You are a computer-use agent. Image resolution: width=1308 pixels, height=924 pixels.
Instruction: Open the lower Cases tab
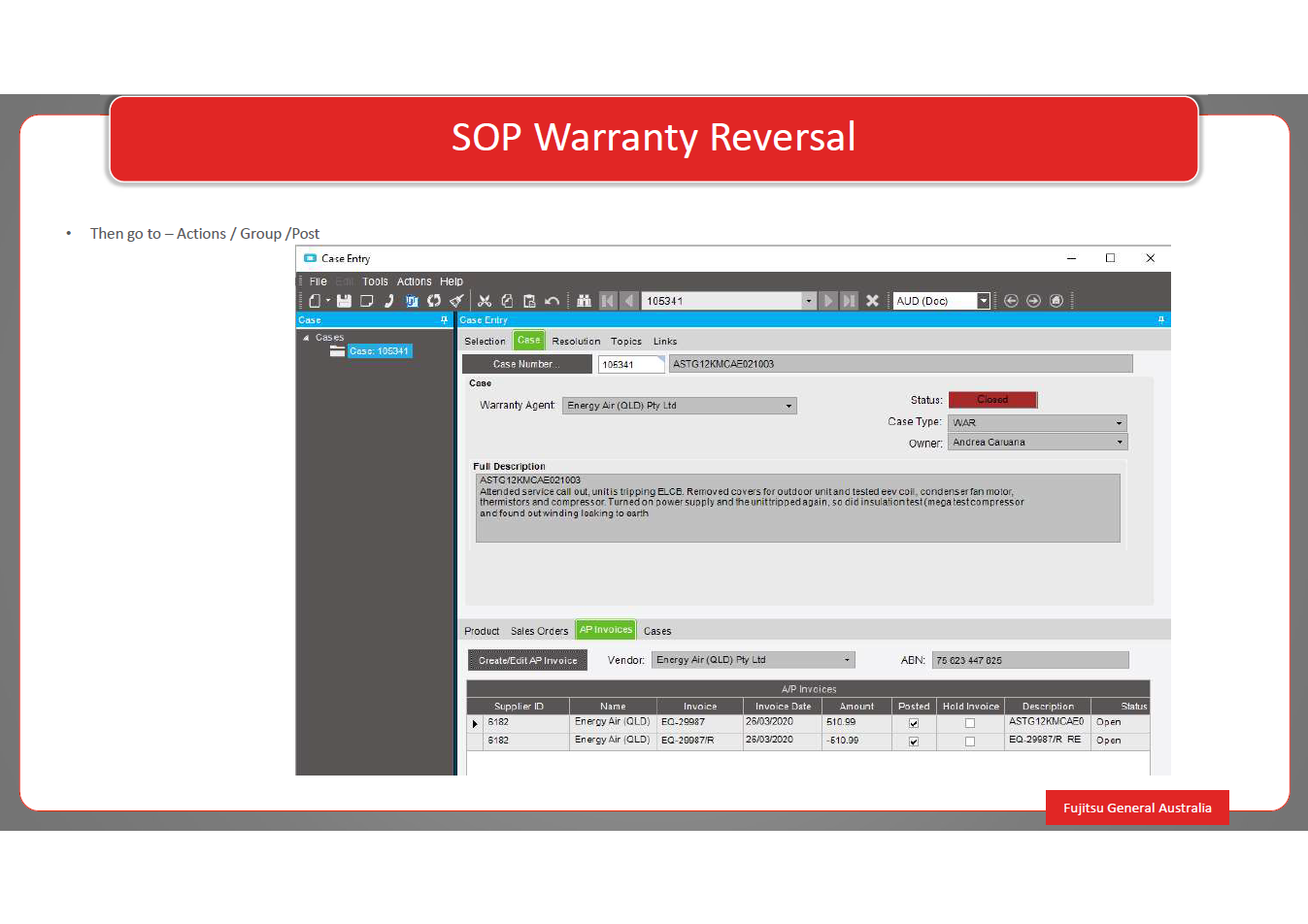click(657, 631)
